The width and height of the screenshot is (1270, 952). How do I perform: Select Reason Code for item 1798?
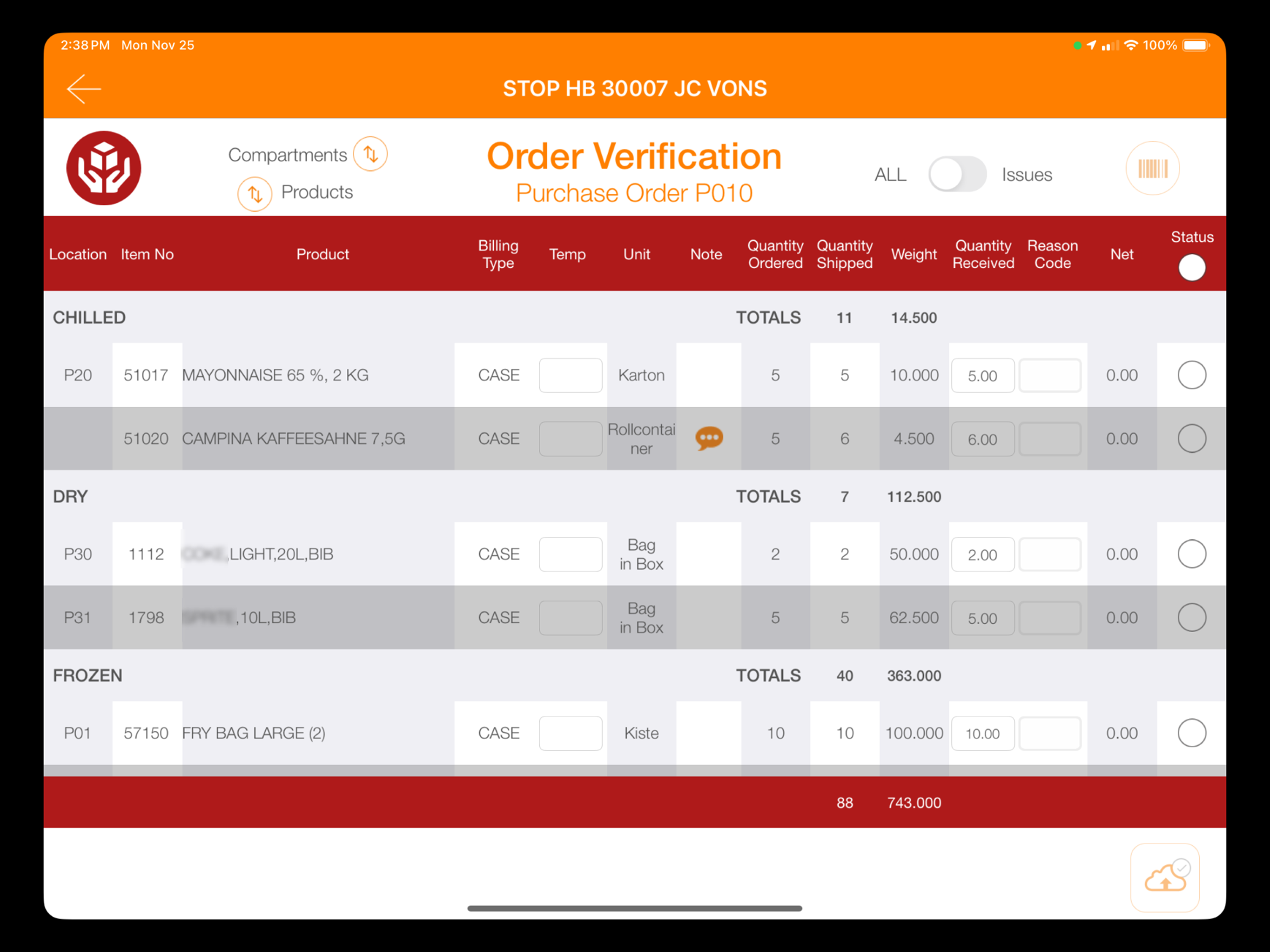(x=1050, y=618)
